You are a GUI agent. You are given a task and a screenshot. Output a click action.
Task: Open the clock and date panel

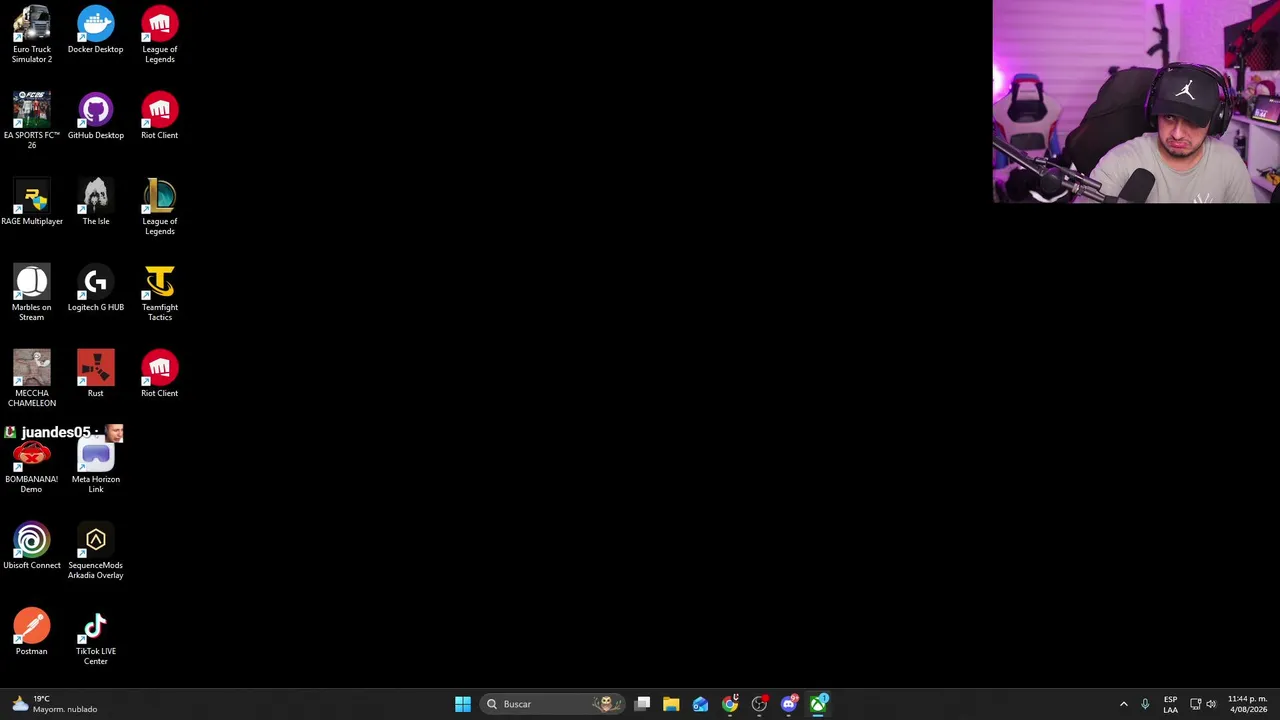click(1248, 704)
